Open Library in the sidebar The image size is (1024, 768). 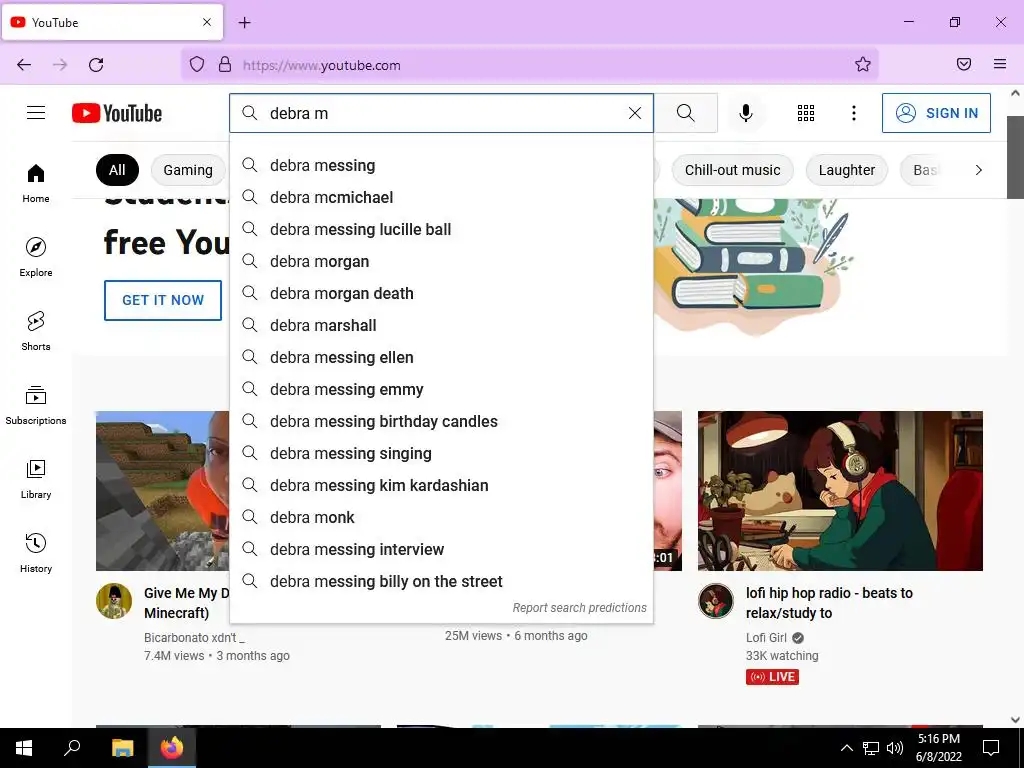pos(36,479)
